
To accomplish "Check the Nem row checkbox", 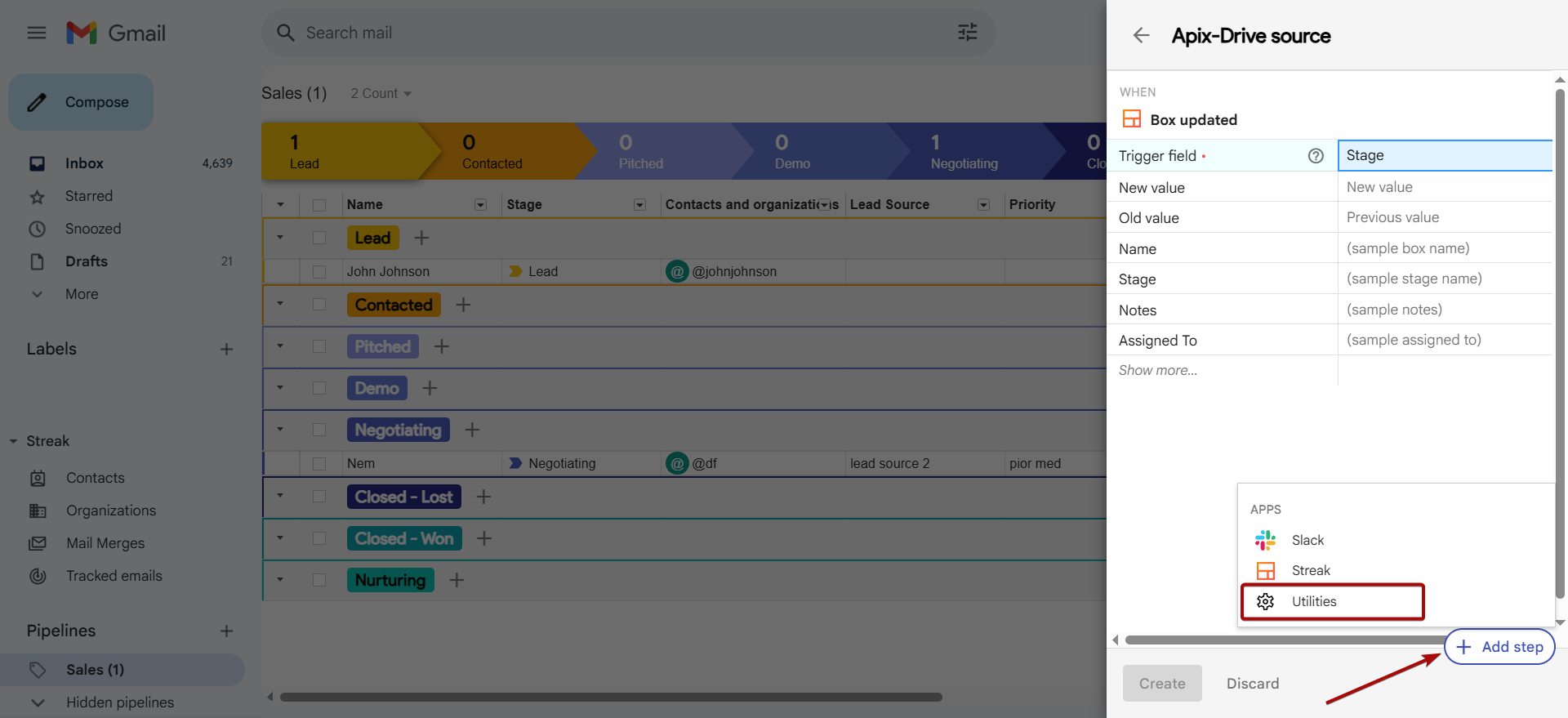I will (x=319, y=464).
